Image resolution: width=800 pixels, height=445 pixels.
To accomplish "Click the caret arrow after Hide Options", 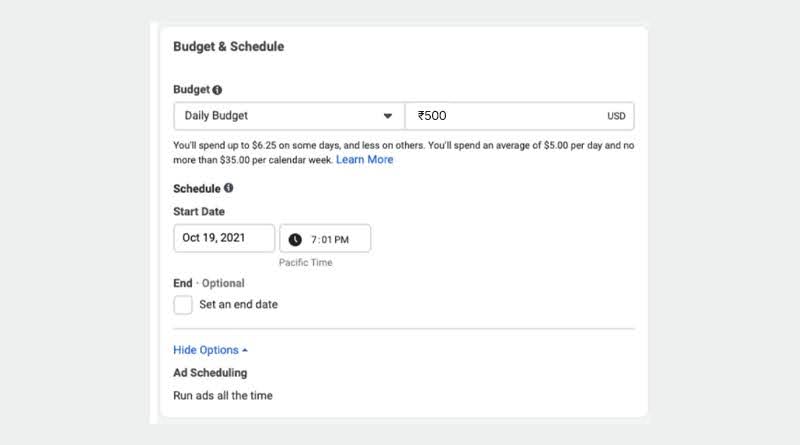I will pyautogui.click(x=245, y=350).
